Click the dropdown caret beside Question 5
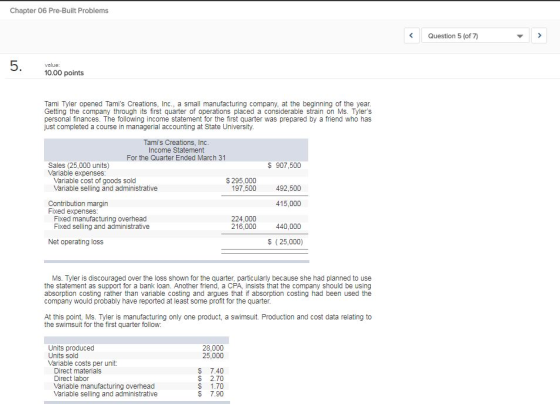 pos(520,36)
